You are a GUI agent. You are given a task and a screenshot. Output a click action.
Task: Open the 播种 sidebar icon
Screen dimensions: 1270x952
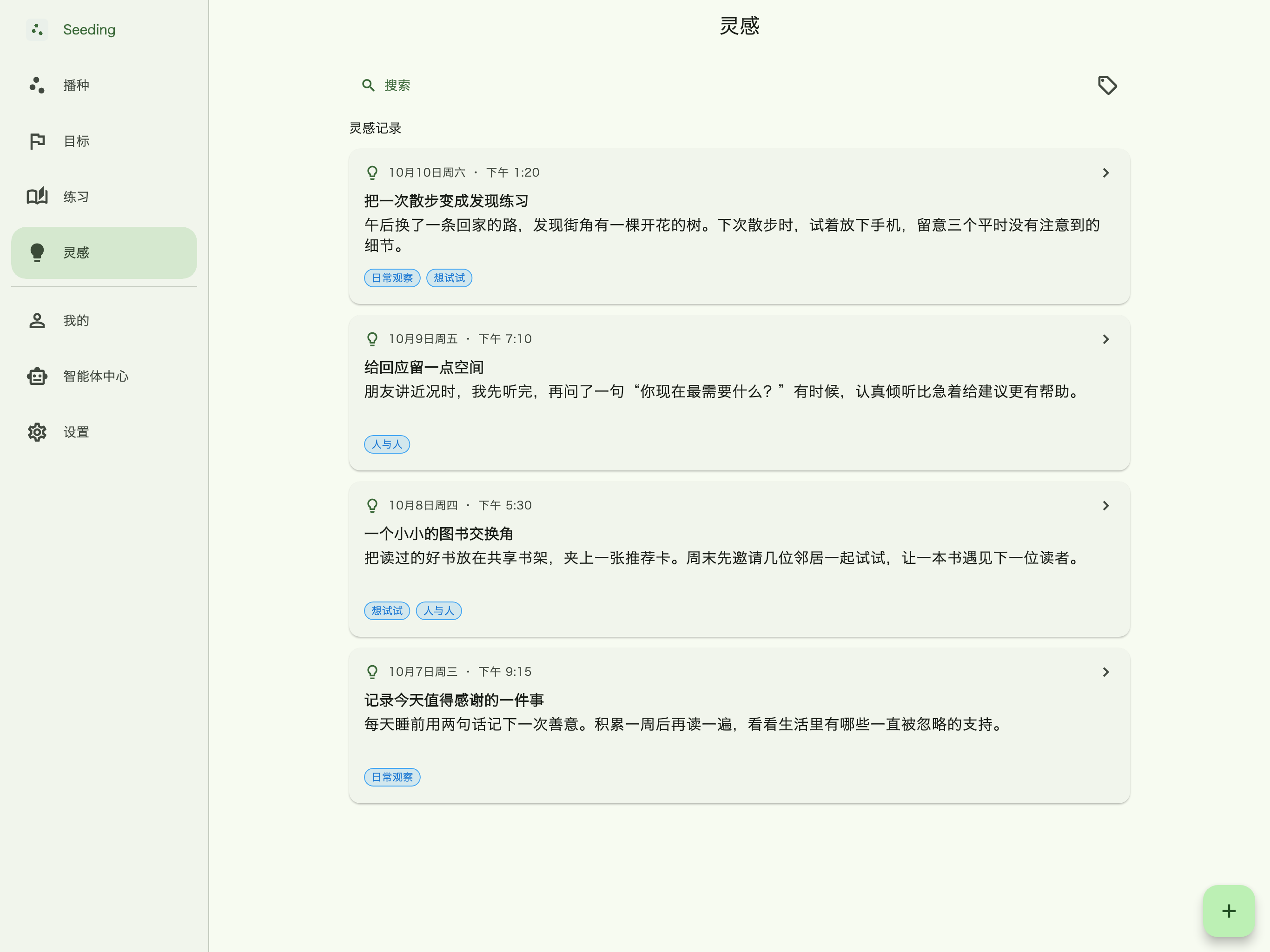37,85
